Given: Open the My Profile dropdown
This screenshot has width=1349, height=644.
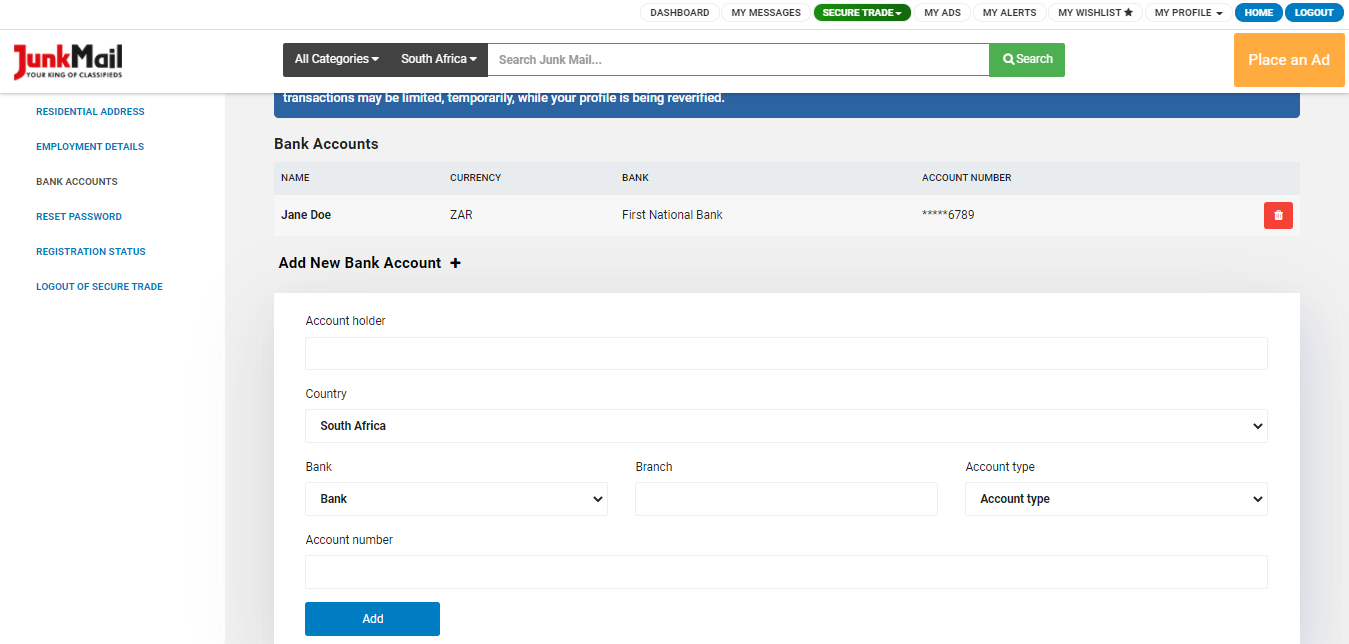Looking at the screenshot, I should (1187, 12).
